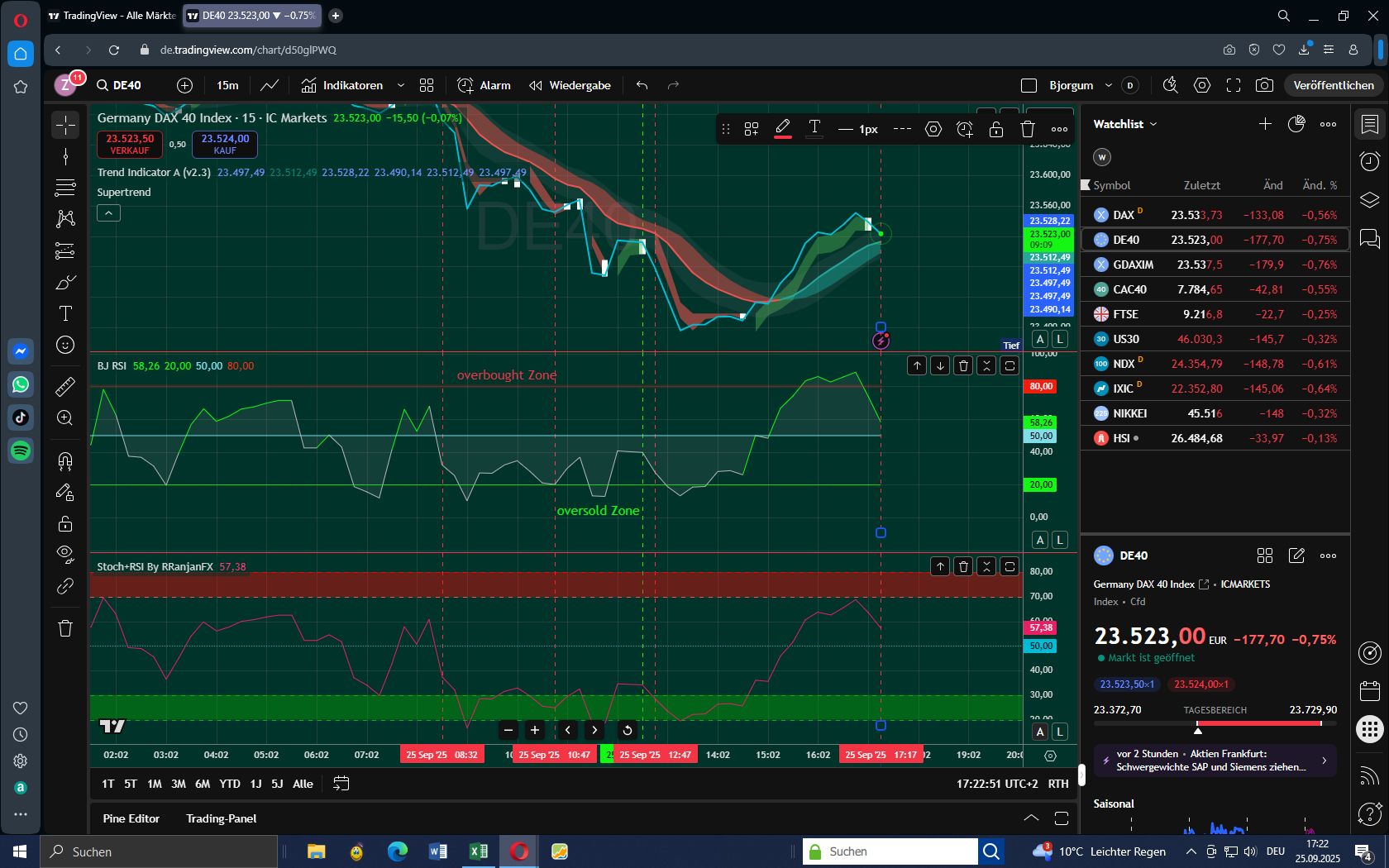Toggle log scale L on RSI pane

coord(1060,540)
